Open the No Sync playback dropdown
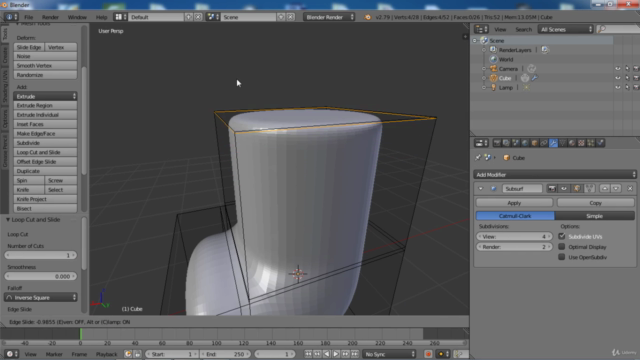This screenshot has height=360, width=640. [389, 354]
